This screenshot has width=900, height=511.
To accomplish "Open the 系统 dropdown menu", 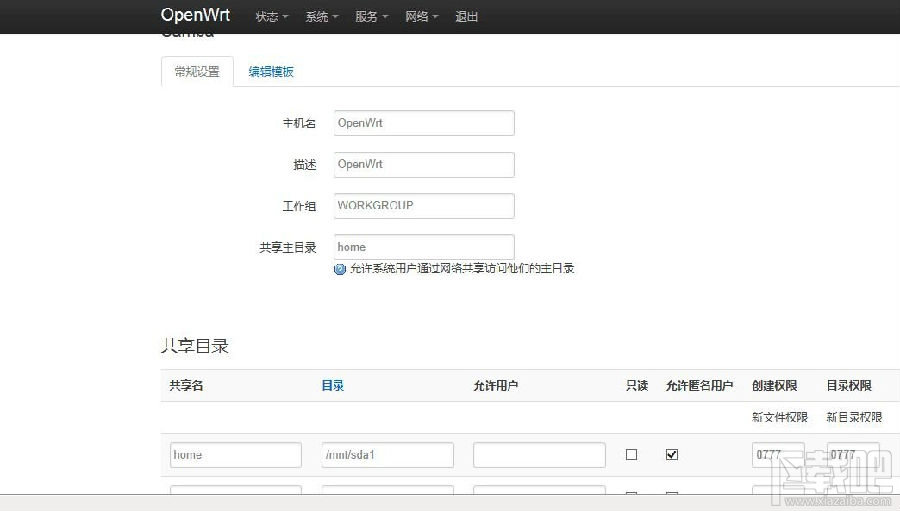I will tap(321, 17).
